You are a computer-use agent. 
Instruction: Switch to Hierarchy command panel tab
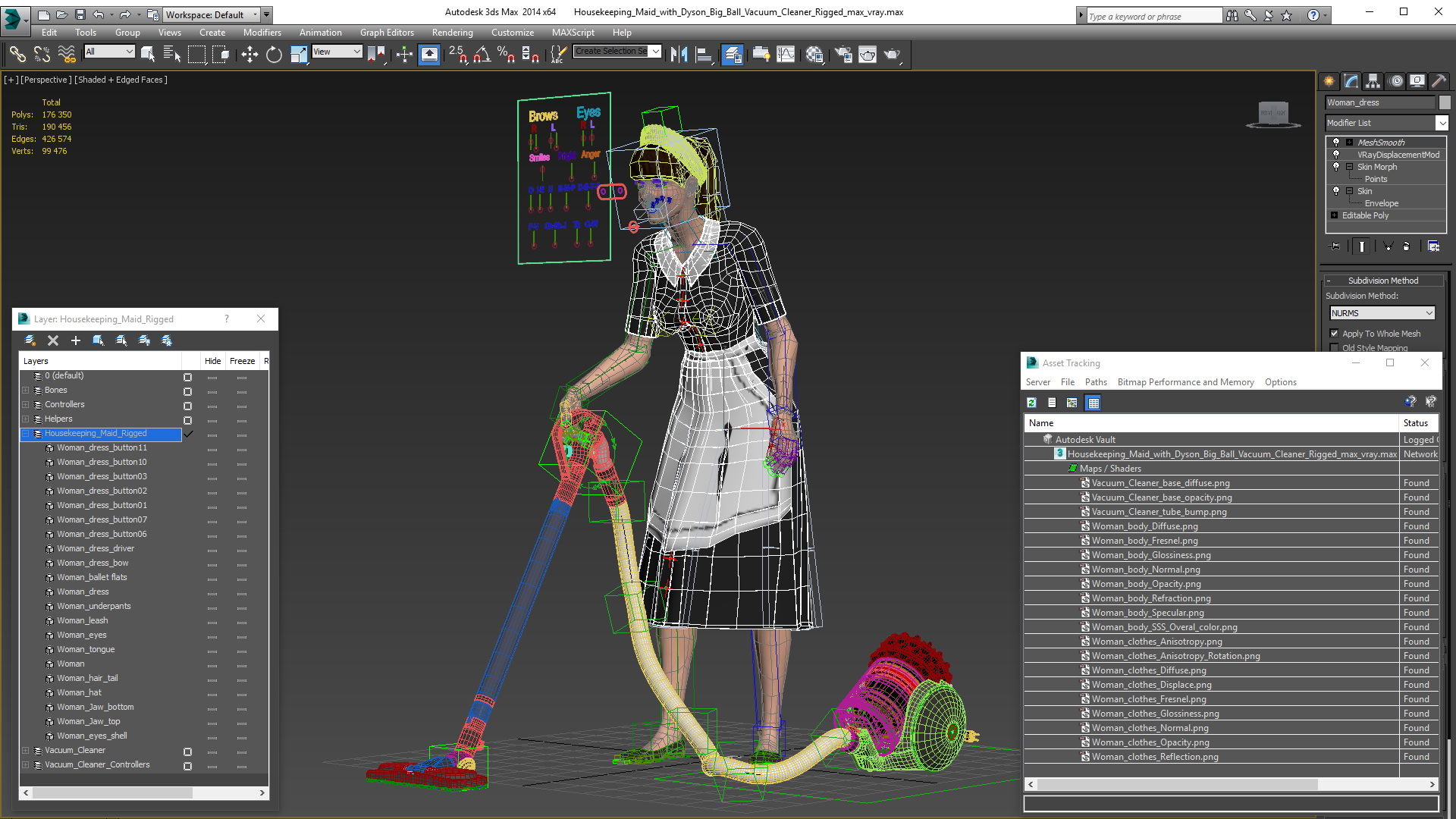coord(1373,81)
